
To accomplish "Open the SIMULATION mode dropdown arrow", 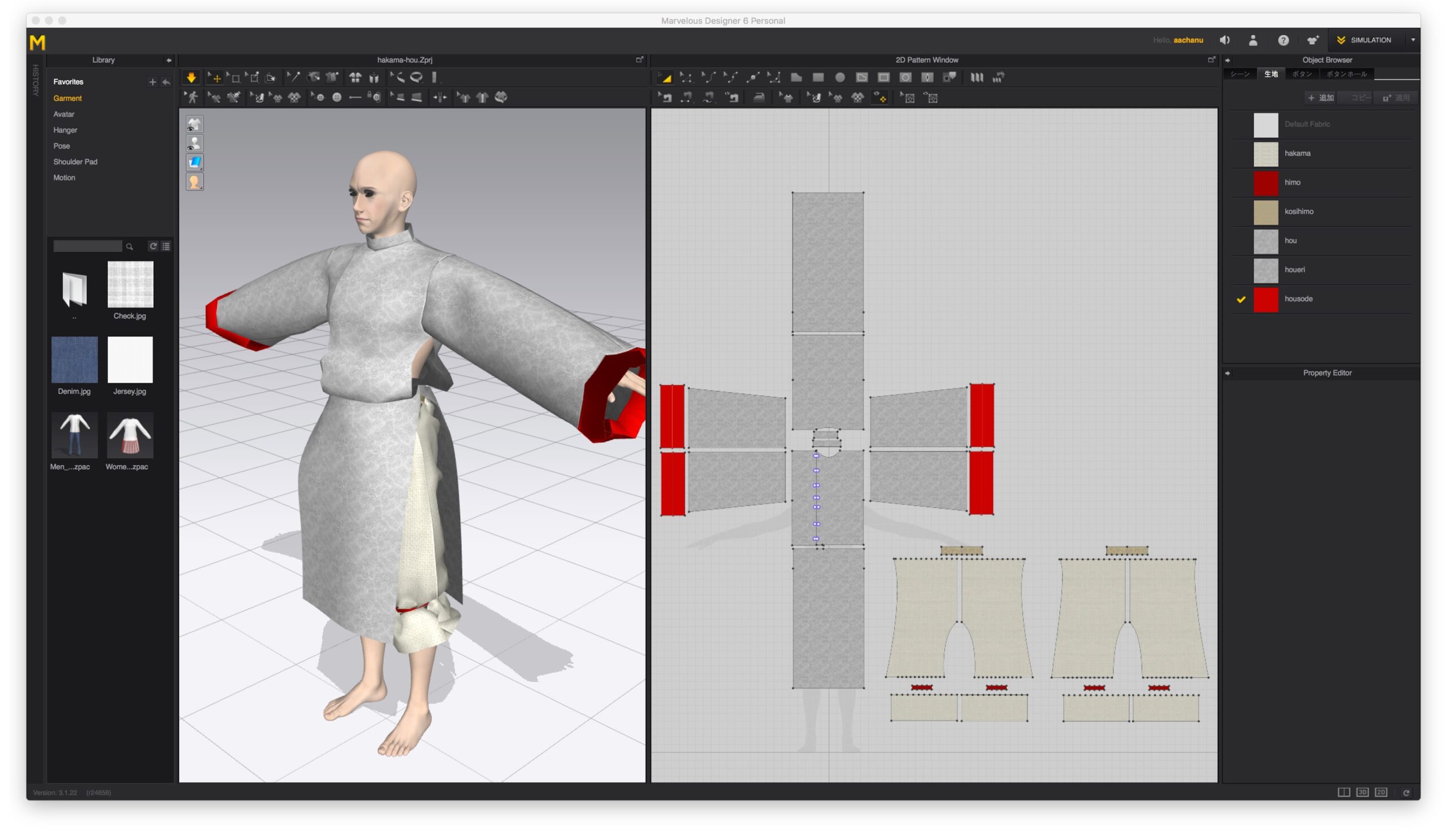I will pyautogui.click(x=1413, y=40).
